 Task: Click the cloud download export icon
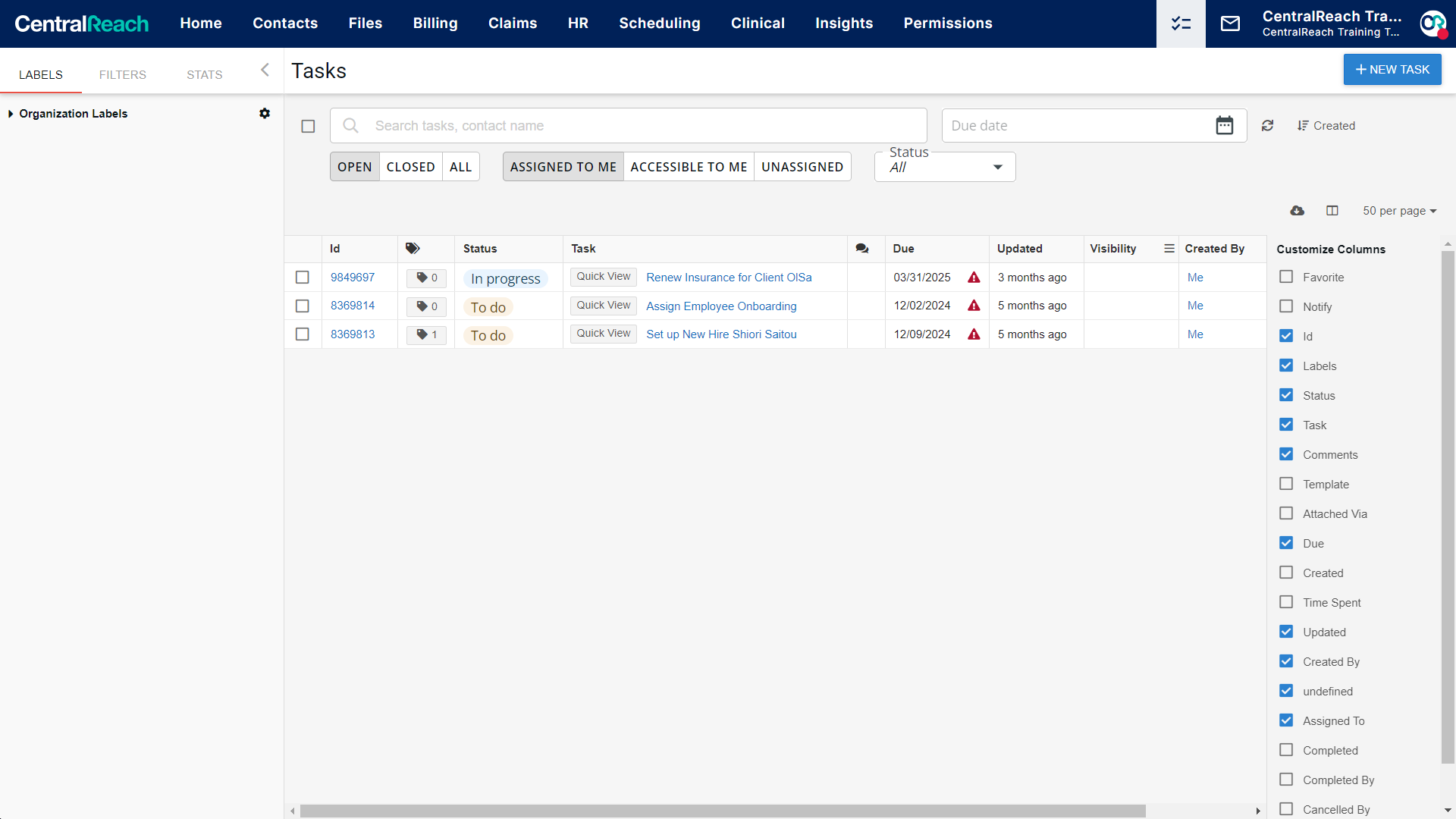pyautogui.click(x=1298, y=211)
